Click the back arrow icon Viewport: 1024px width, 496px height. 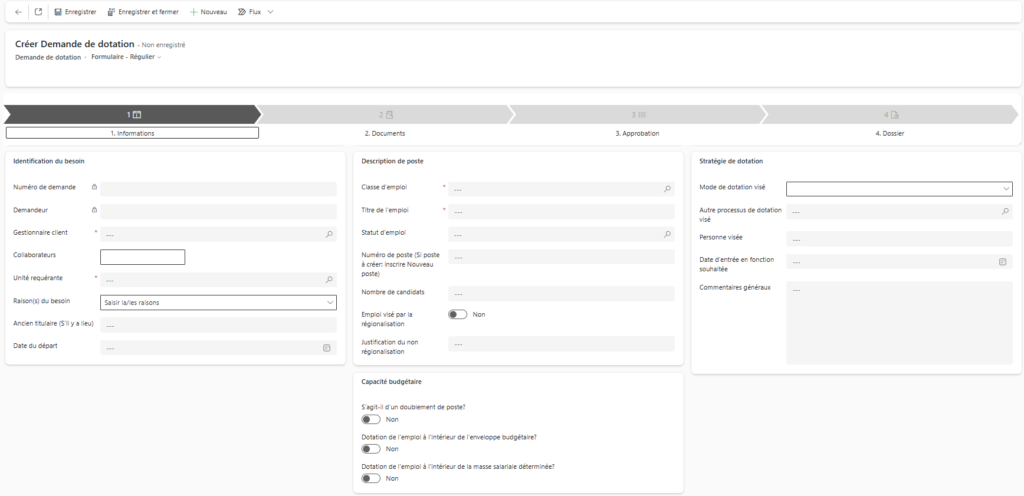point(18,12)
